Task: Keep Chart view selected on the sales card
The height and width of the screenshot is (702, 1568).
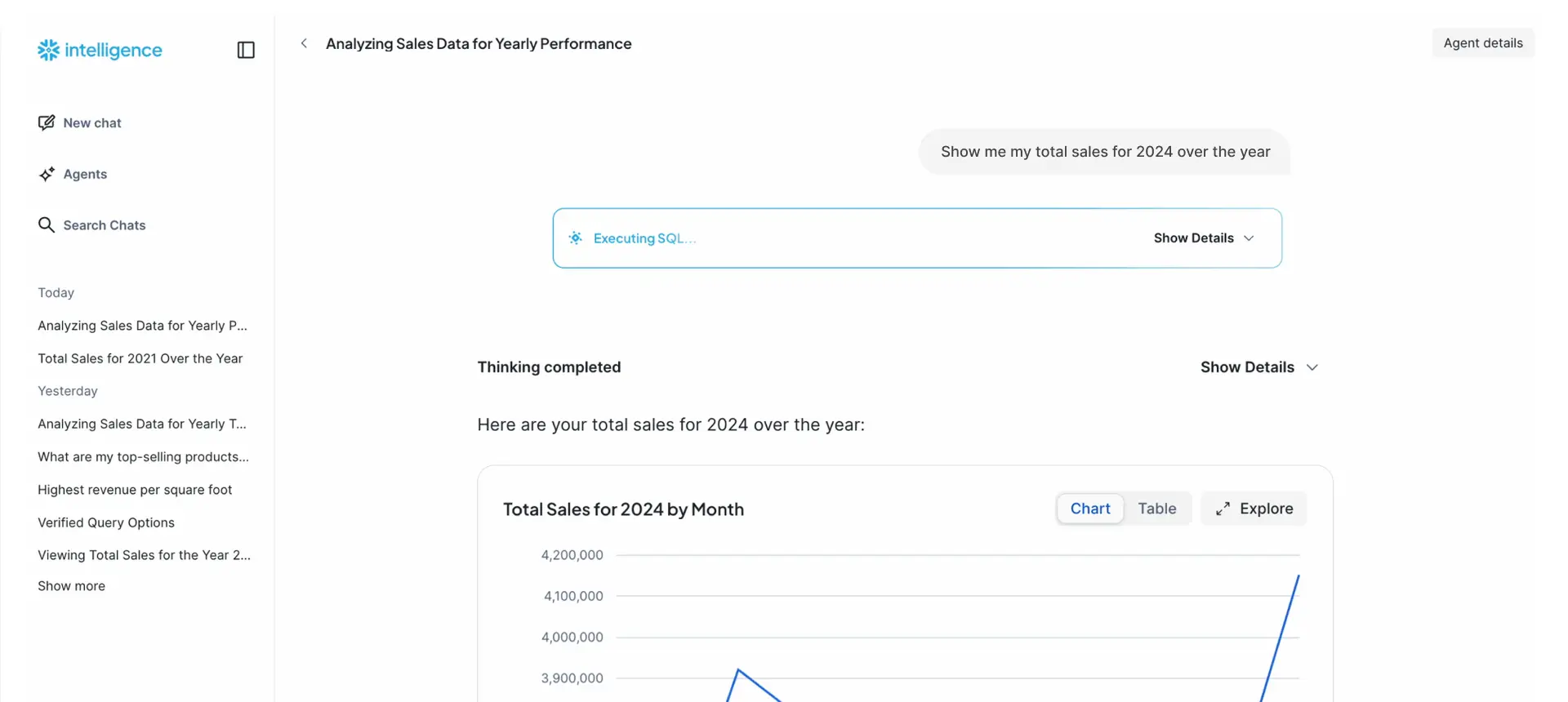Action: [1089, 508]
